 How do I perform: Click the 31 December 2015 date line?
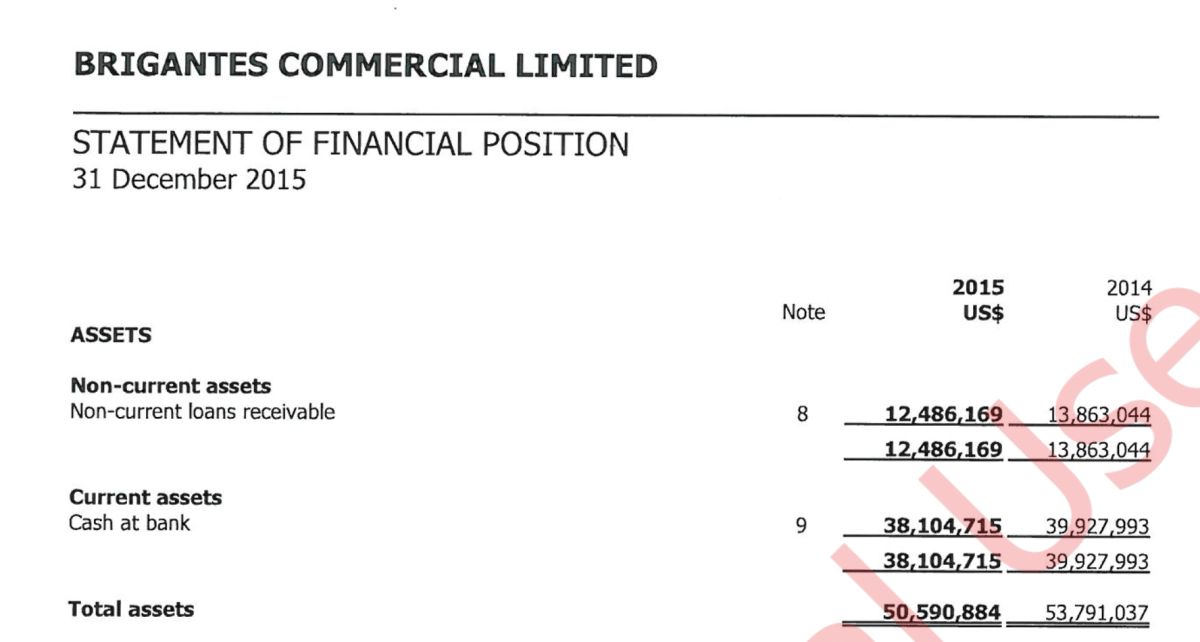point(189,181)
